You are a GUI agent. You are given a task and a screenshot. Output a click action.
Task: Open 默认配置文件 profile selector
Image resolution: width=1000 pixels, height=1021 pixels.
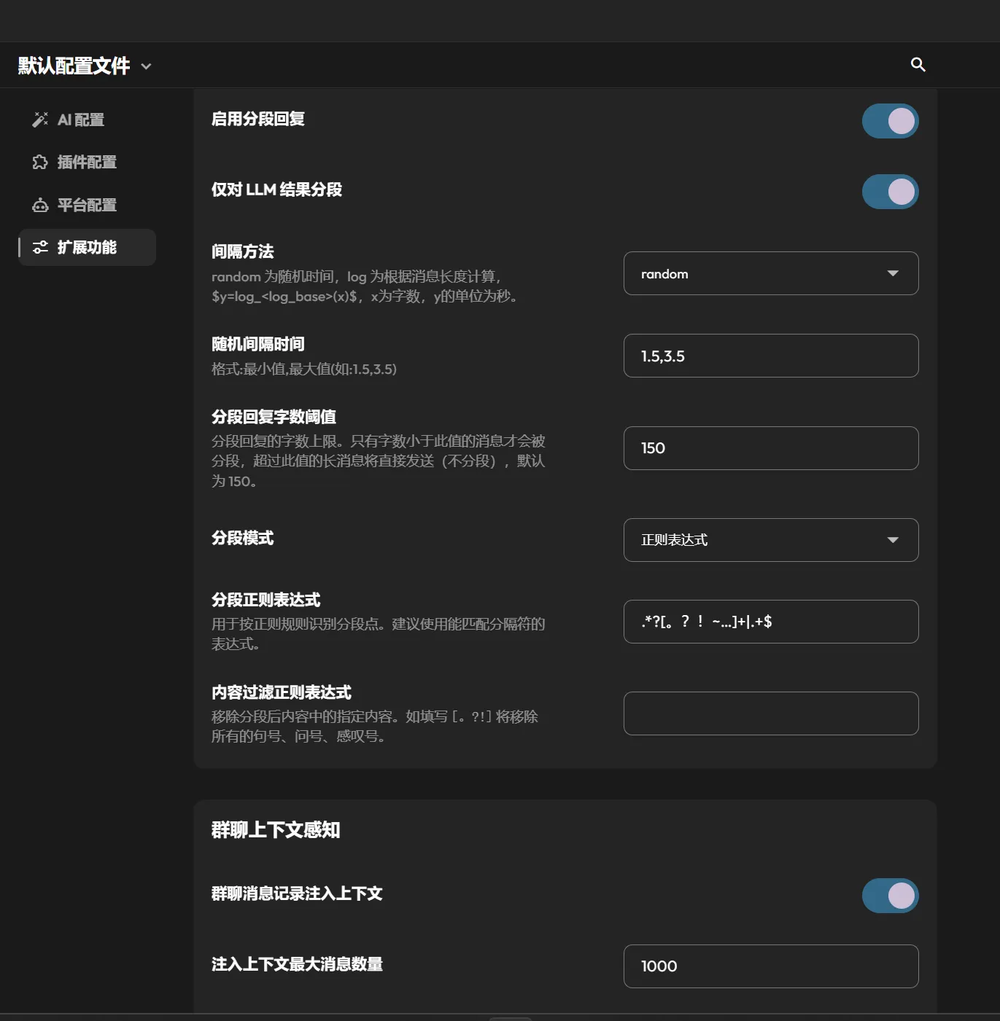(85, 66)
